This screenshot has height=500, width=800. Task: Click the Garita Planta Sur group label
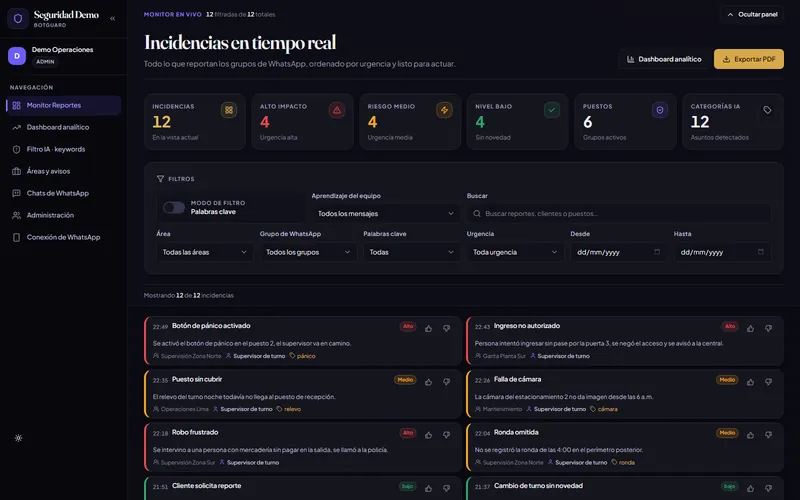501,356
